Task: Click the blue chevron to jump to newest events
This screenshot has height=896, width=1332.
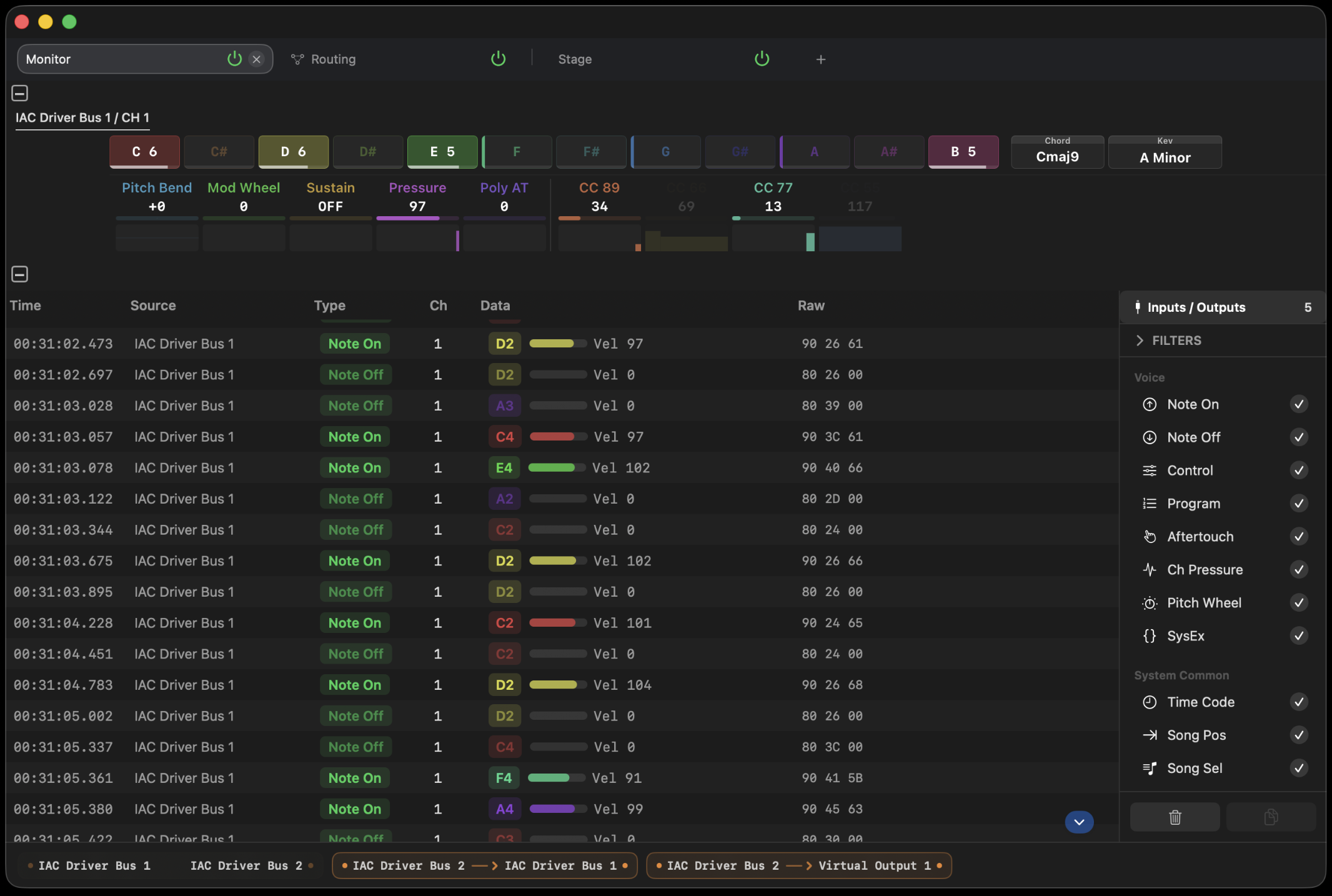Action: coord(1079,822)
